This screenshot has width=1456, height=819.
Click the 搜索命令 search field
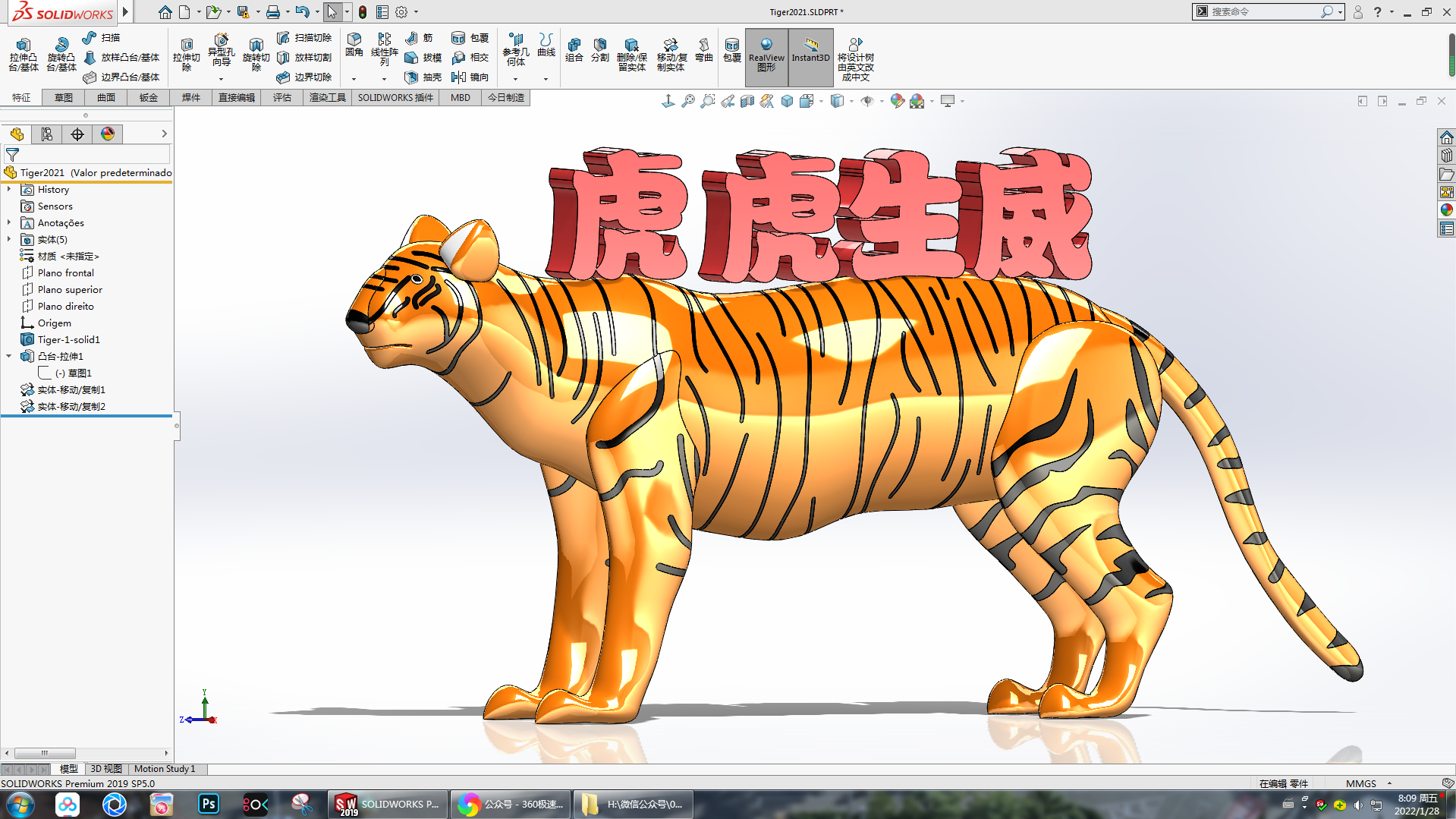[x=1263, y=11]
